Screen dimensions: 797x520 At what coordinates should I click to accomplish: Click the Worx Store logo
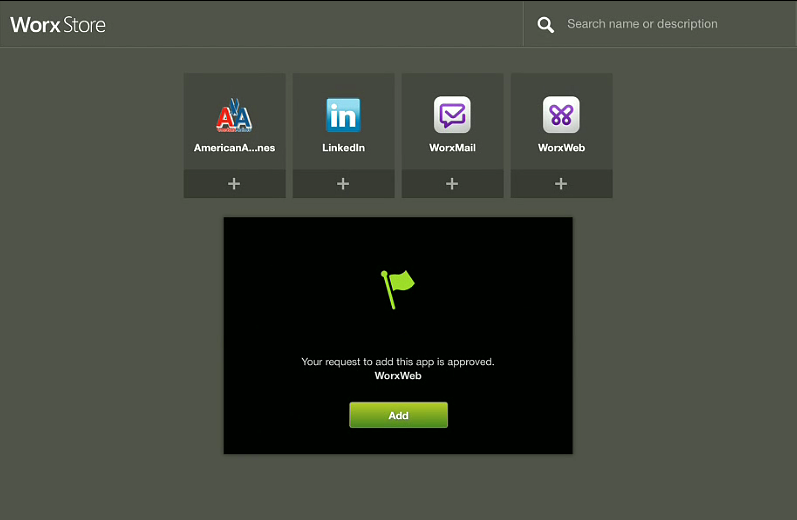click(58, 25)
